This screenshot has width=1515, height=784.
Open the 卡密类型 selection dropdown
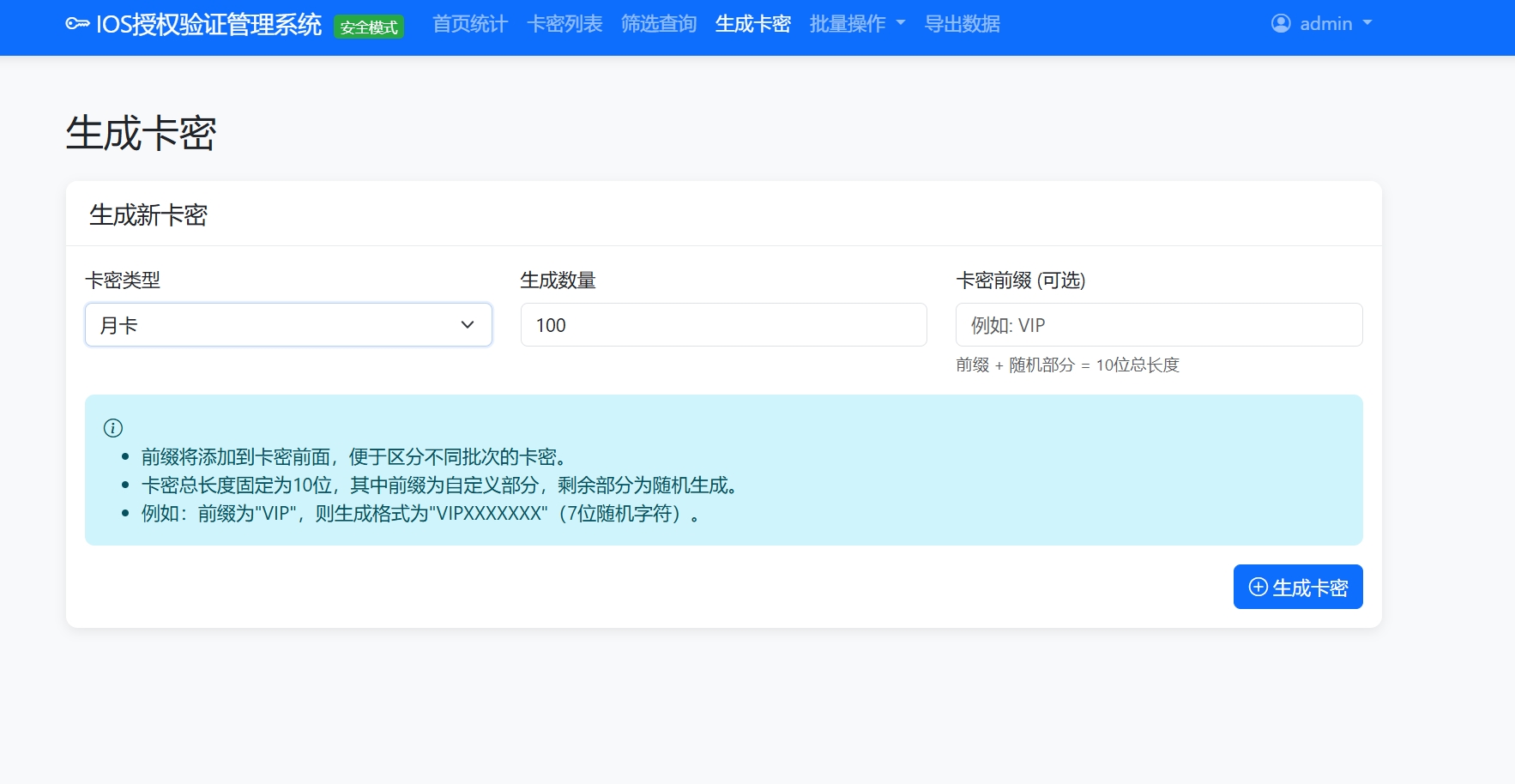pyautogui.click(x=288, y=324)
